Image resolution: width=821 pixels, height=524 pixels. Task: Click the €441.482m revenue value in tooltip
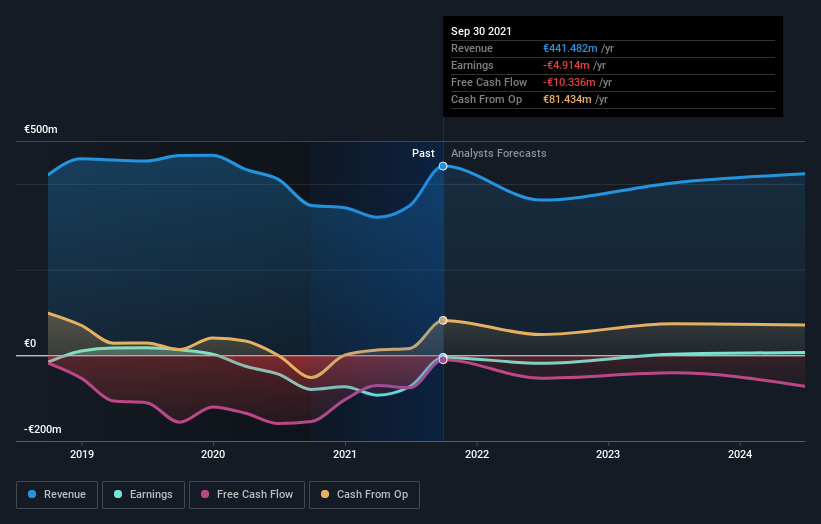[x=570, y=48]
